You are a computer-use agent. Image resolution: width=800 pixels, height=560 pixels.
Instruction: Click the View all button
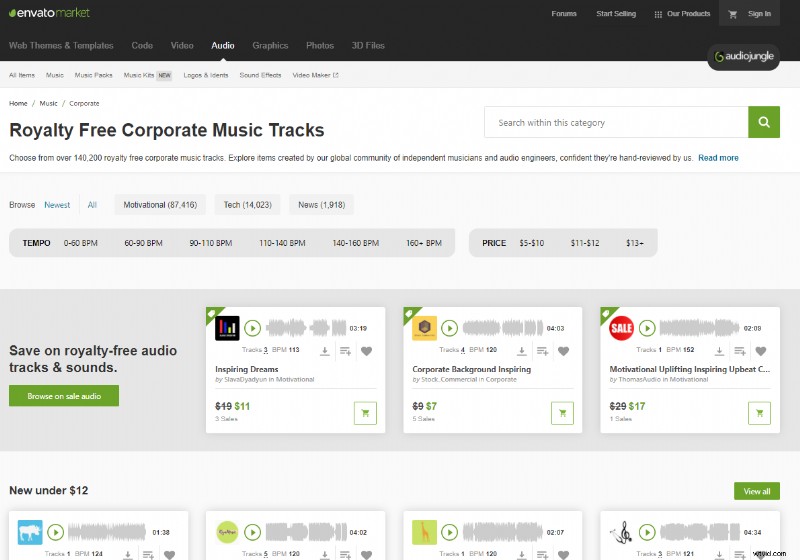(x=757, y=491)
